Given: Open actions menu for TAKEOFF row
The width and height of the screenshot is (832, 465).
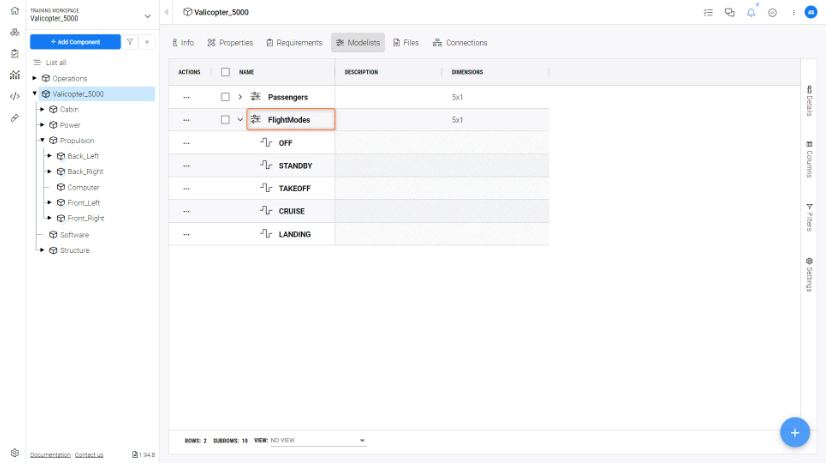Looking at the screenshot, I should coord(187,190).
